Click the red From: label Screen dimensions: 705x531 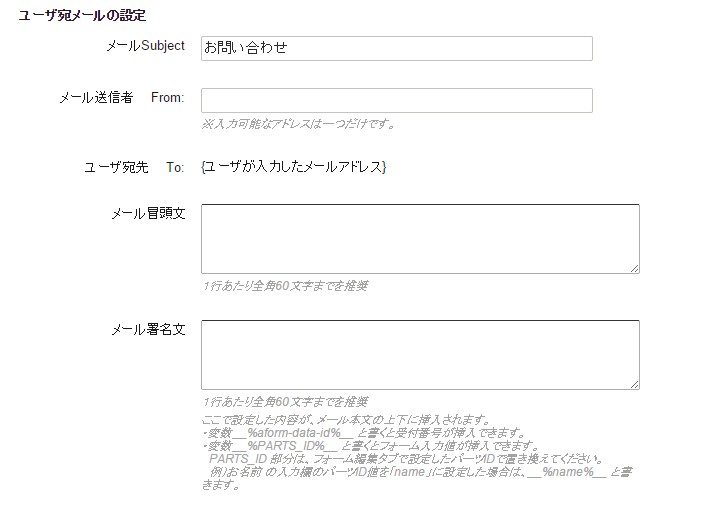167,98
